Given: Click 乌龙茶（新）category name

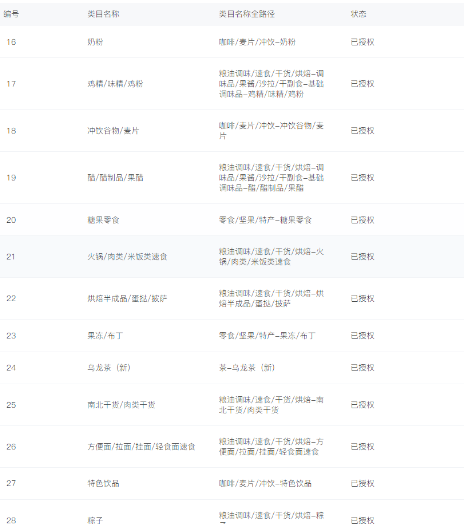Looking at the screenshot, I should point(109,368).
